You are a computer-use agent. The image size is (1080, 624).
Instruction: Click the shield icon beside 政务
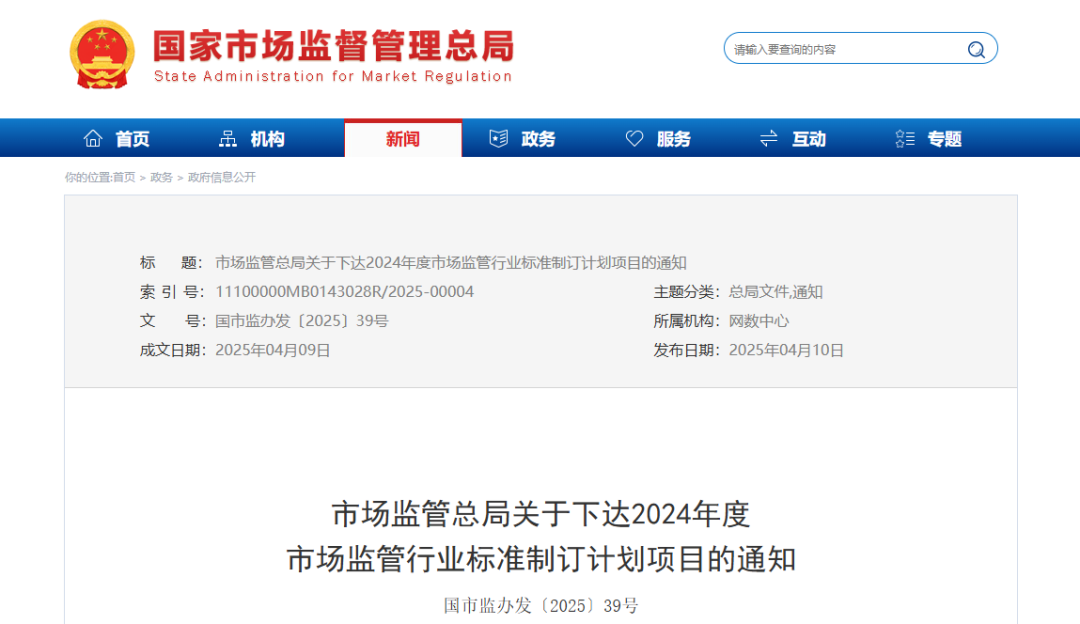[499, 139]
